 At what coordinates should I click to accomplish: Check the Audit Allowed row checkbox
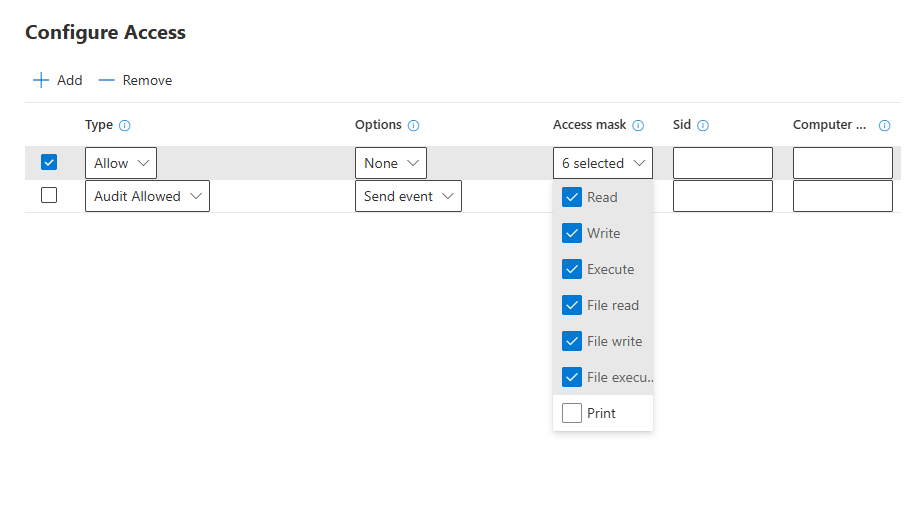click(x=49, y=195)
